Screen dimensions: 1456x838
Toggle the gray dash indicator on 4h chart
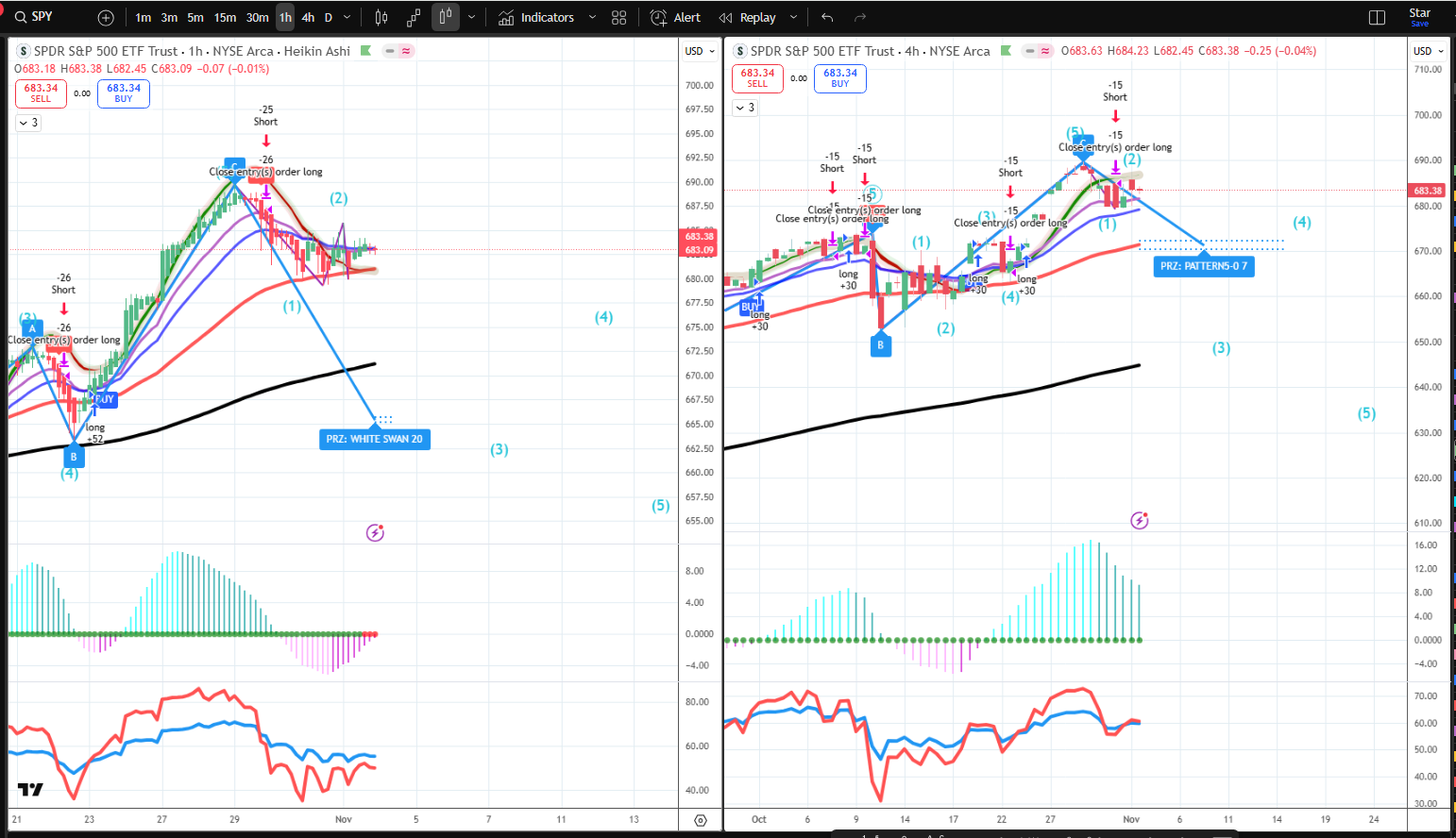pyautogui.click(x=1030, y=51)
